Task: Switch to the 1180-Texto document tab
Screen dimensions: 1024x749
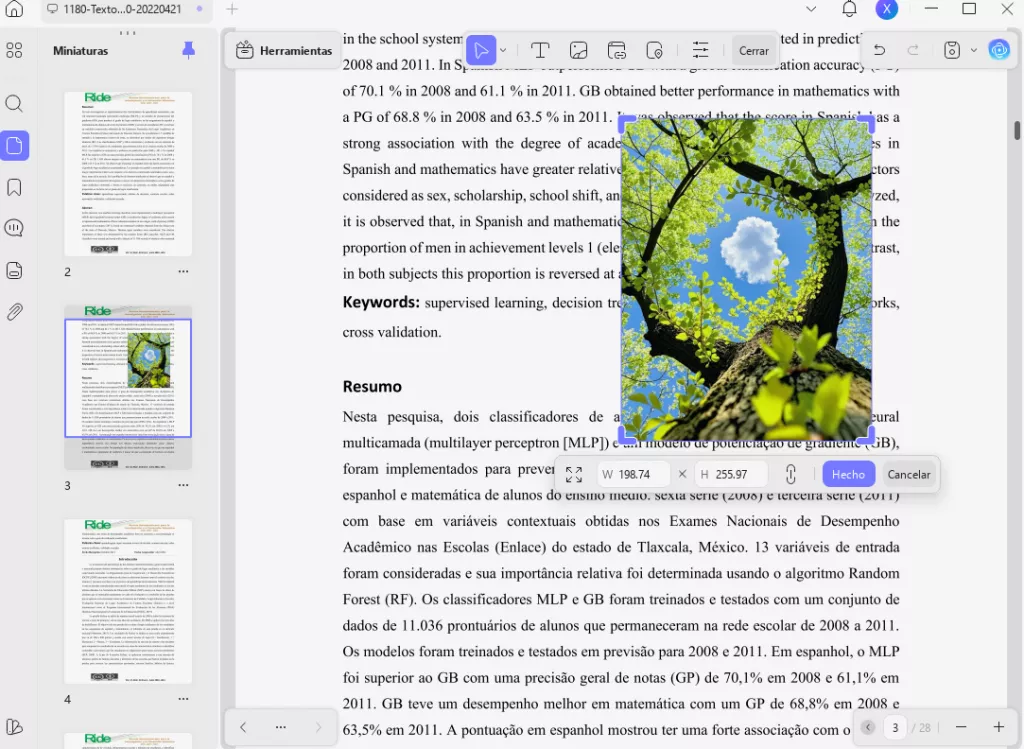Action: pyautogui.click(x=120, y=9)
